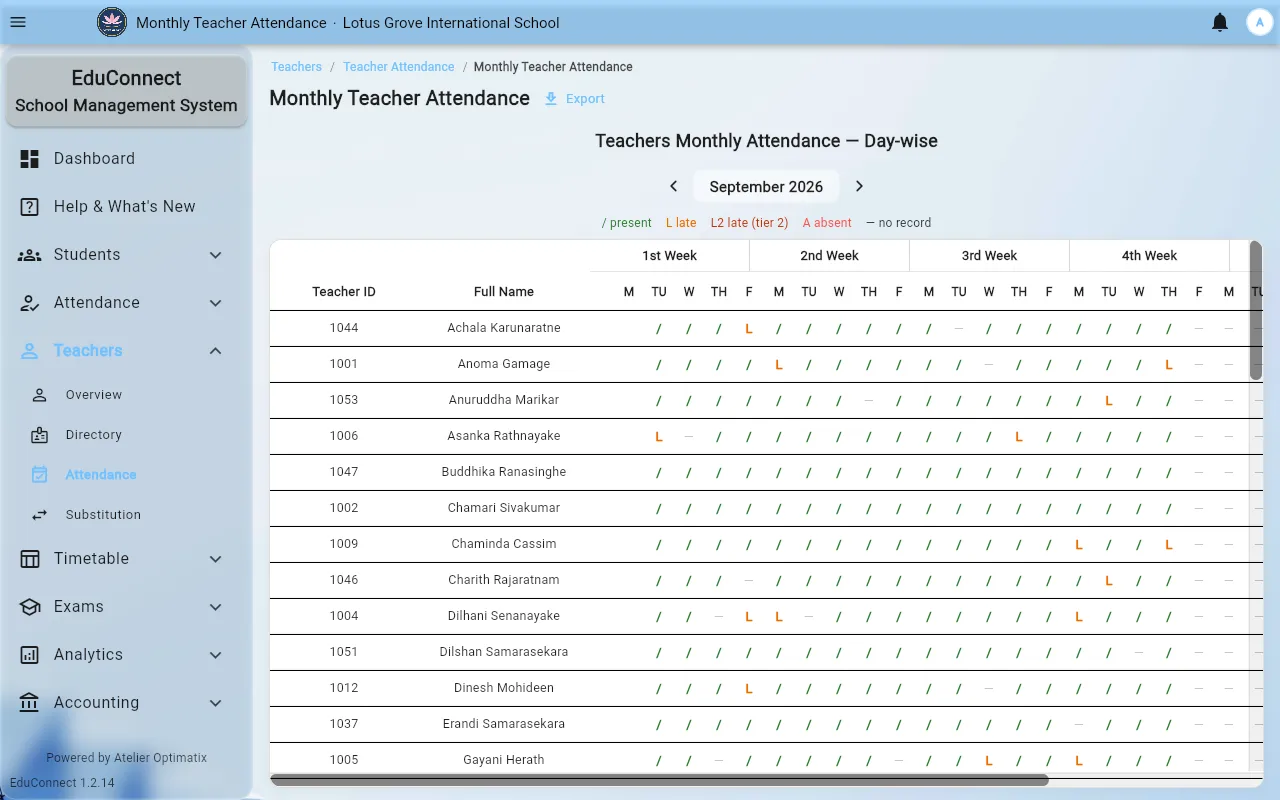Click teacher ID 1044 cell
The height and width of the screenshot is (800, 1280).
coord(344,328)
